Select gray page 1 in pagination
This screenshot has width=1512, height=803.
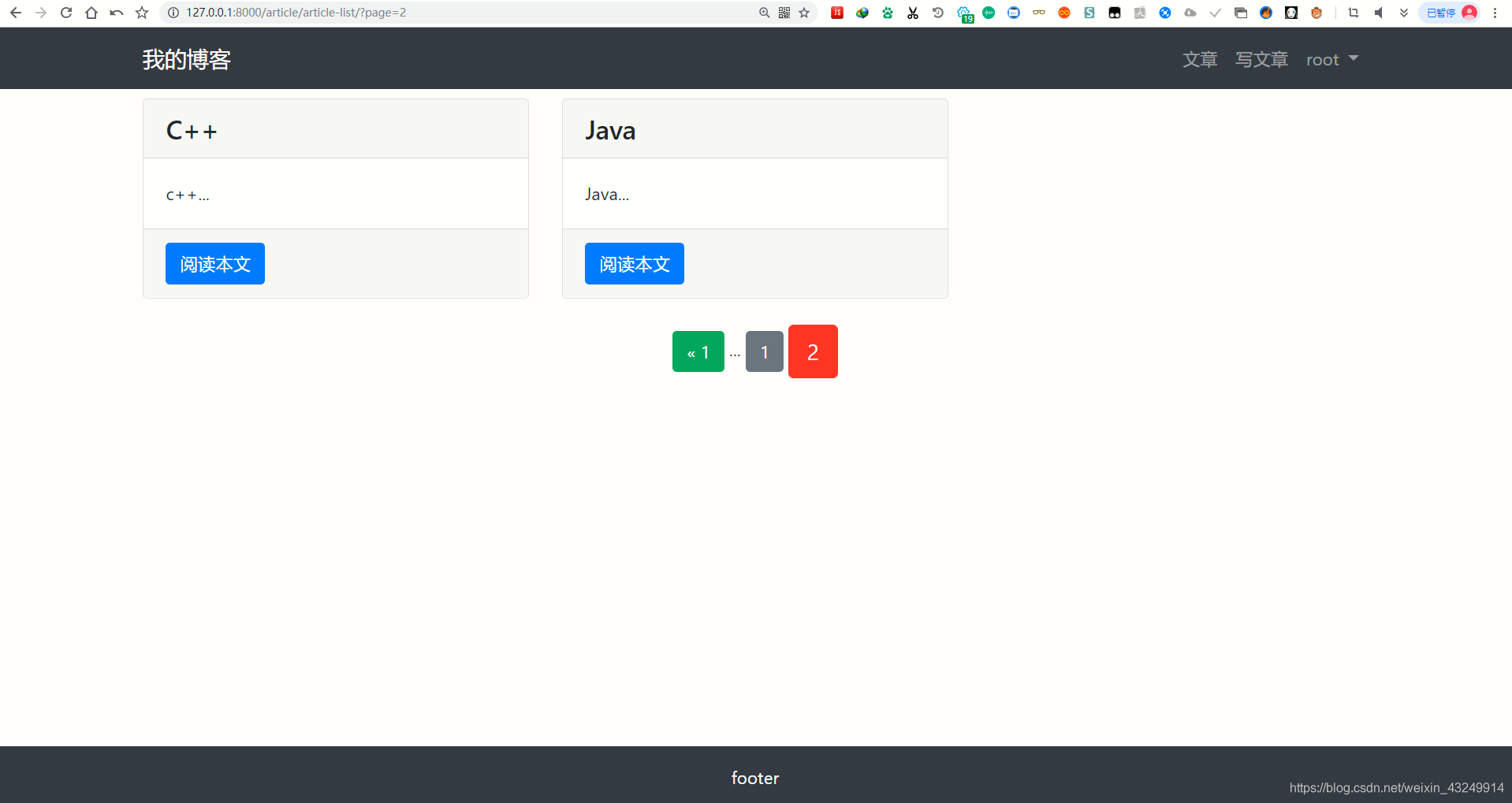pyautogui.click(x=765, y=351)
